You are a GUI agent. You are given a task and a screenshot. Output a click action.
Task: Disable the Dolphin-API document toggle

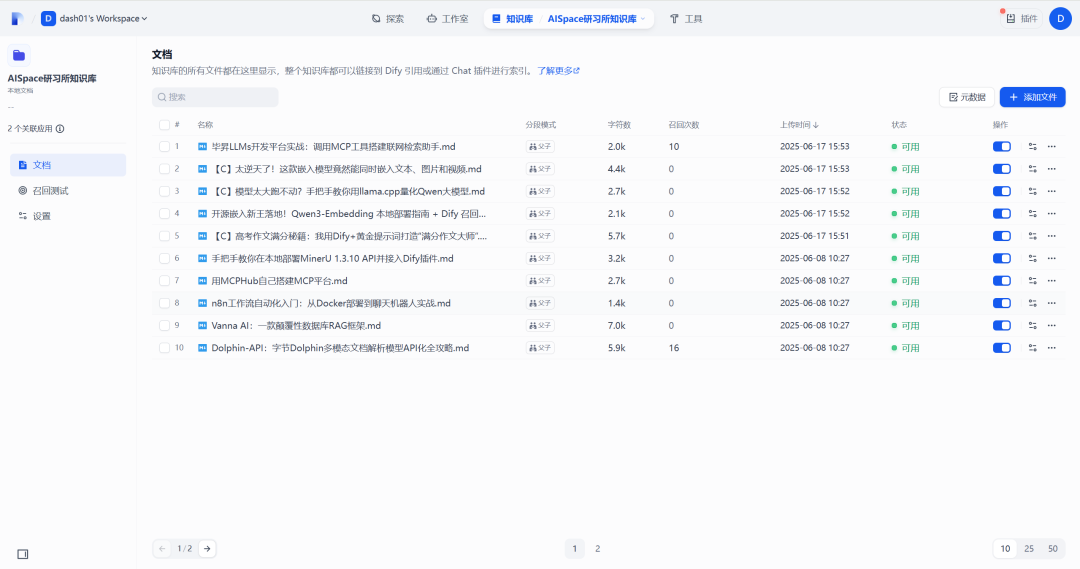1001,348
